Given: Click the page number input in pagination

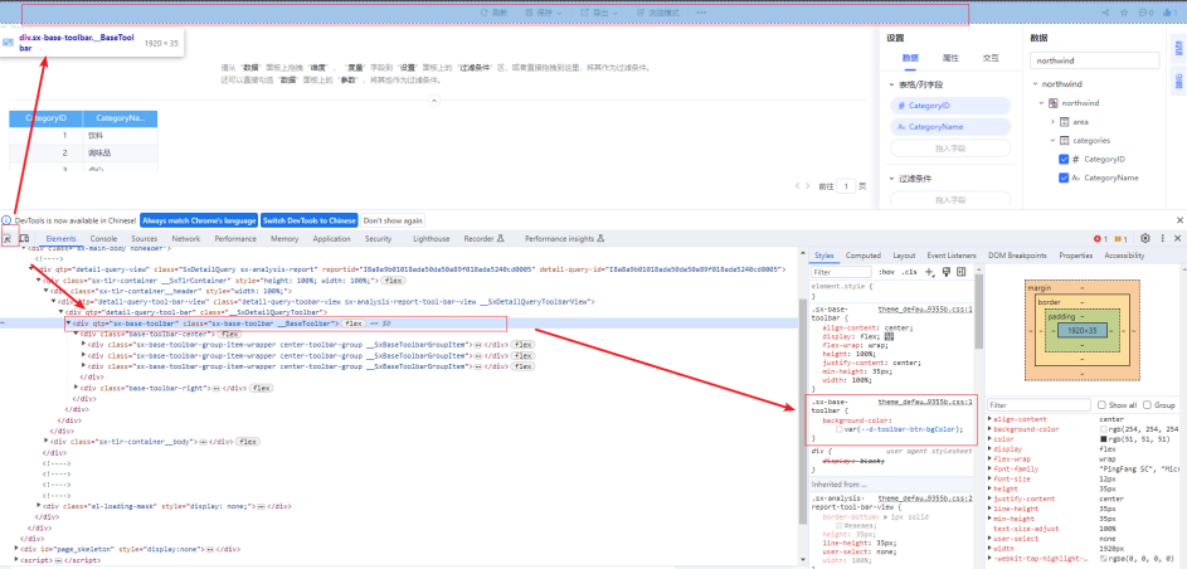Looking at the screenshot, I should [846, 185].
